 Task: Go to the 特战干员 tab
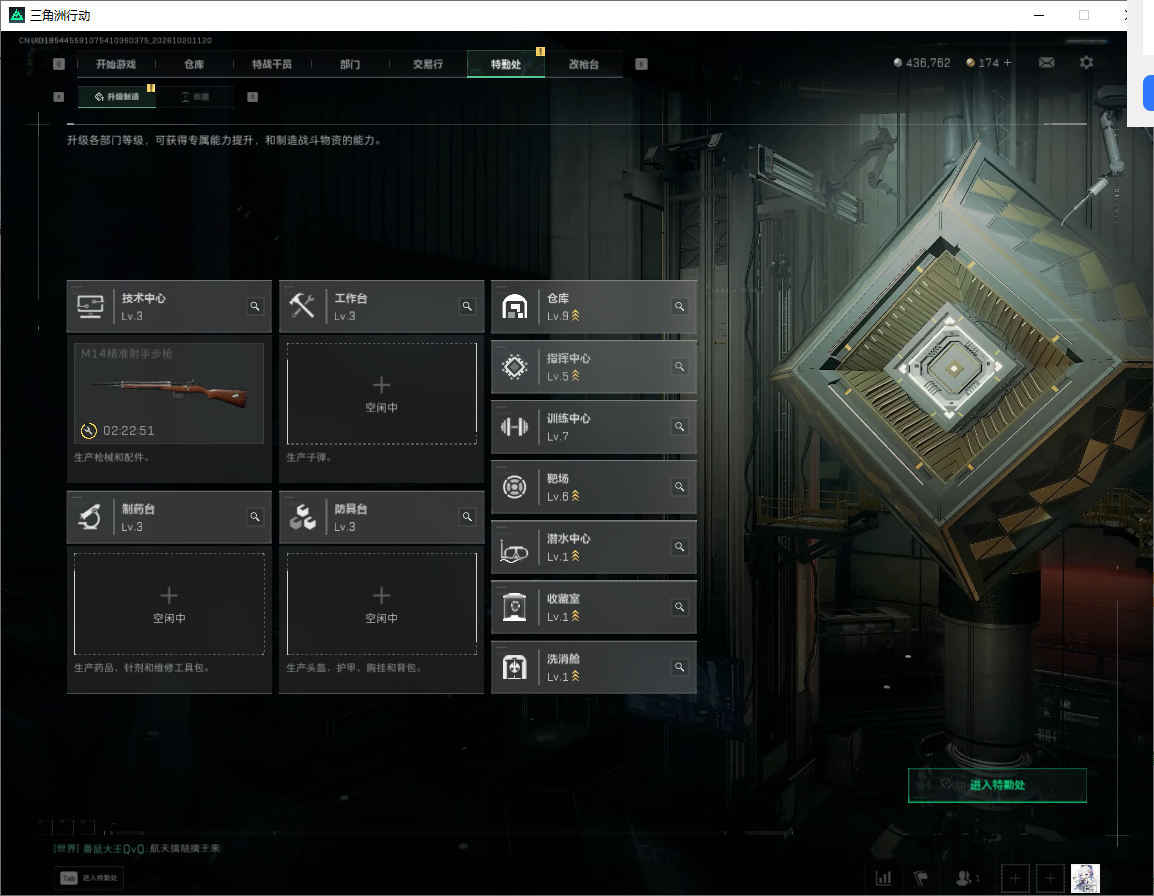[272, 64]
